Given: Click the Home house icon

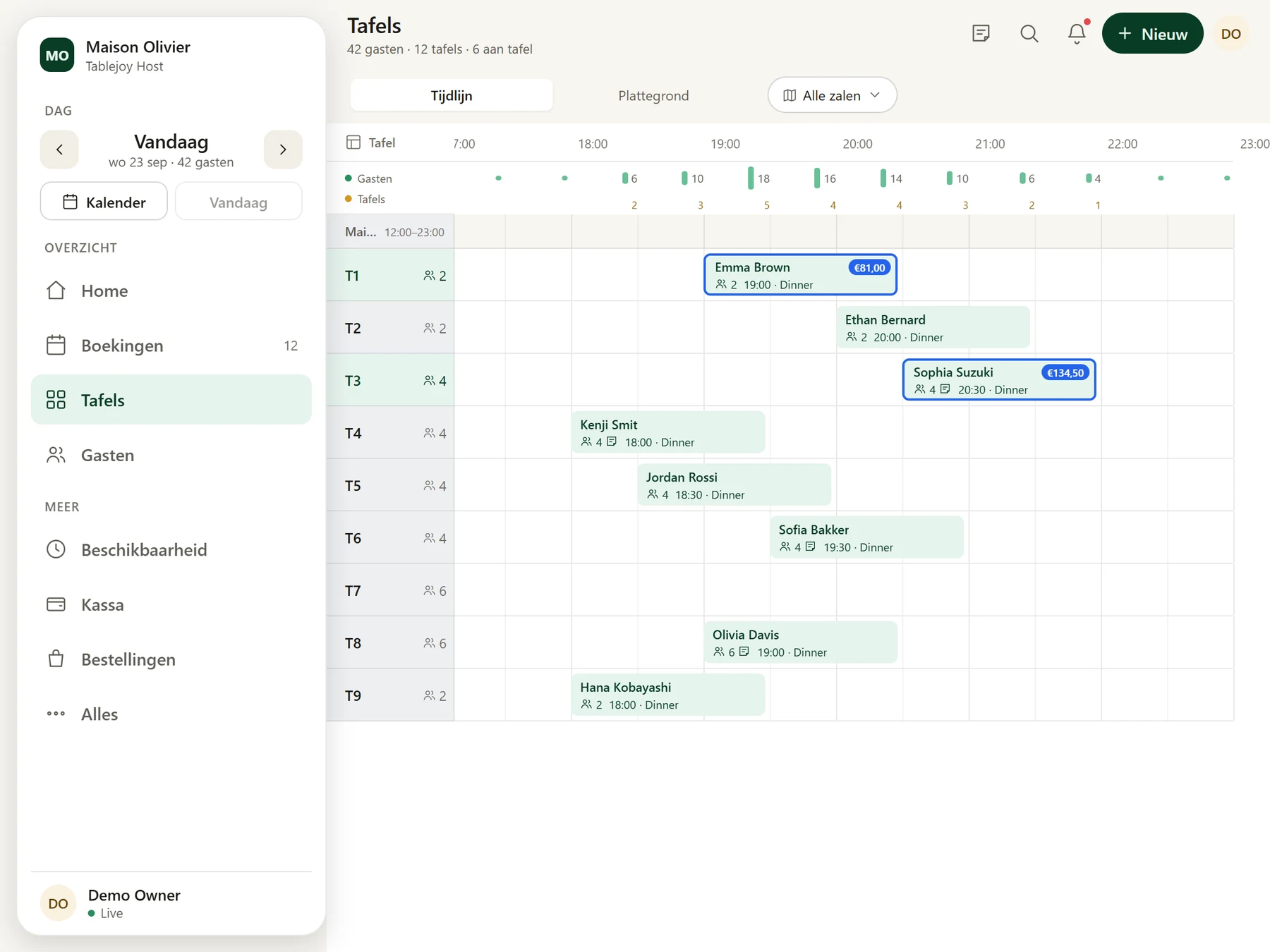Looking at the screenshot, I should (56, 291).
